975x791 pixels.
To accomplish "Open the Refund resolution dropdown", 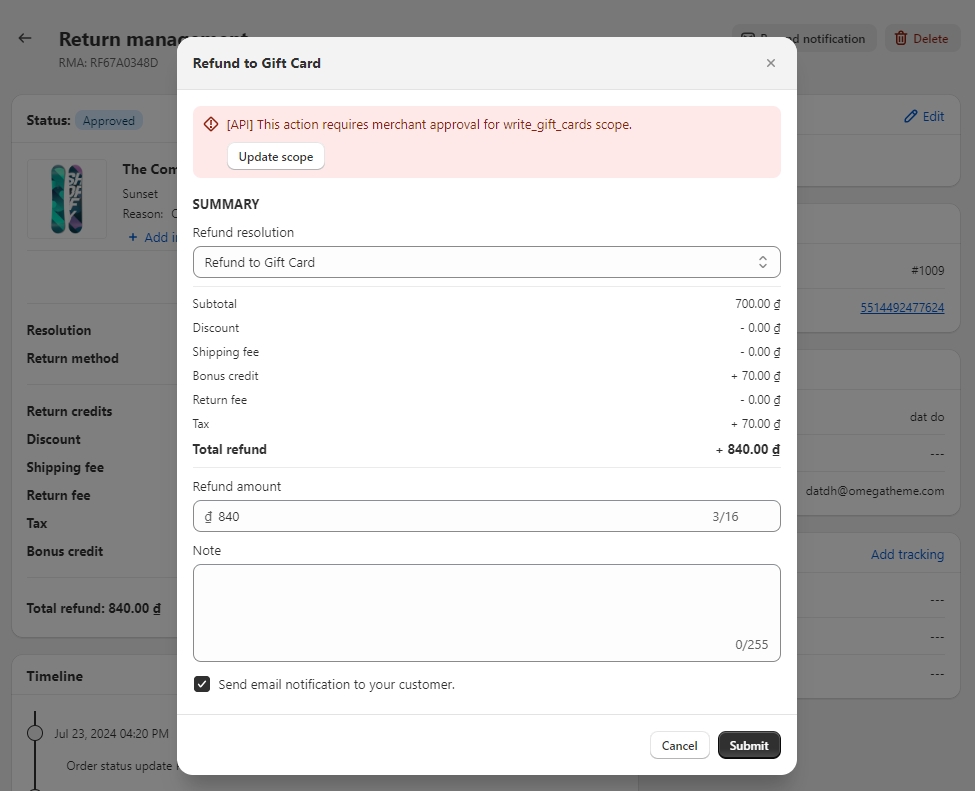I will point(486,262).
